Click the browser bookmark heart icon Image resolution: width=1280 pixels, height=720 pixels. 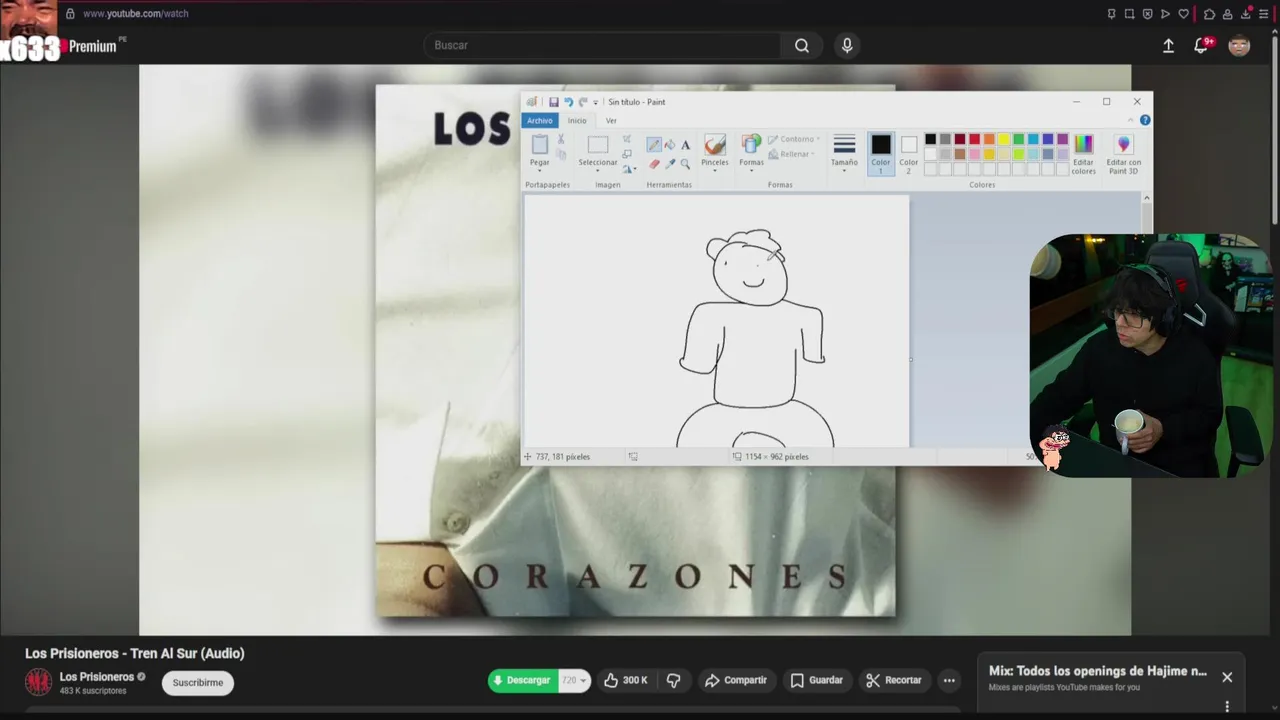click(1184, 14)
